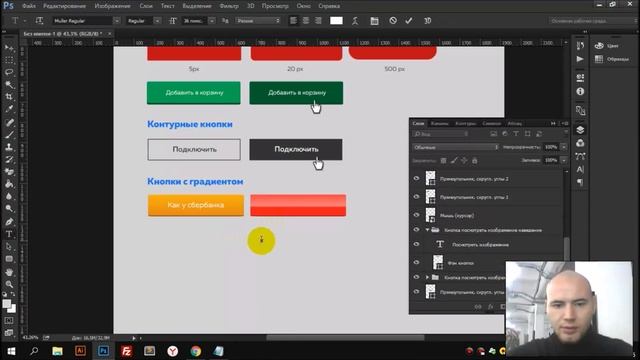Screen dimensions: 640x360
Task: Select the Move tool in the toolbox
Action: (x=9, y=48)
